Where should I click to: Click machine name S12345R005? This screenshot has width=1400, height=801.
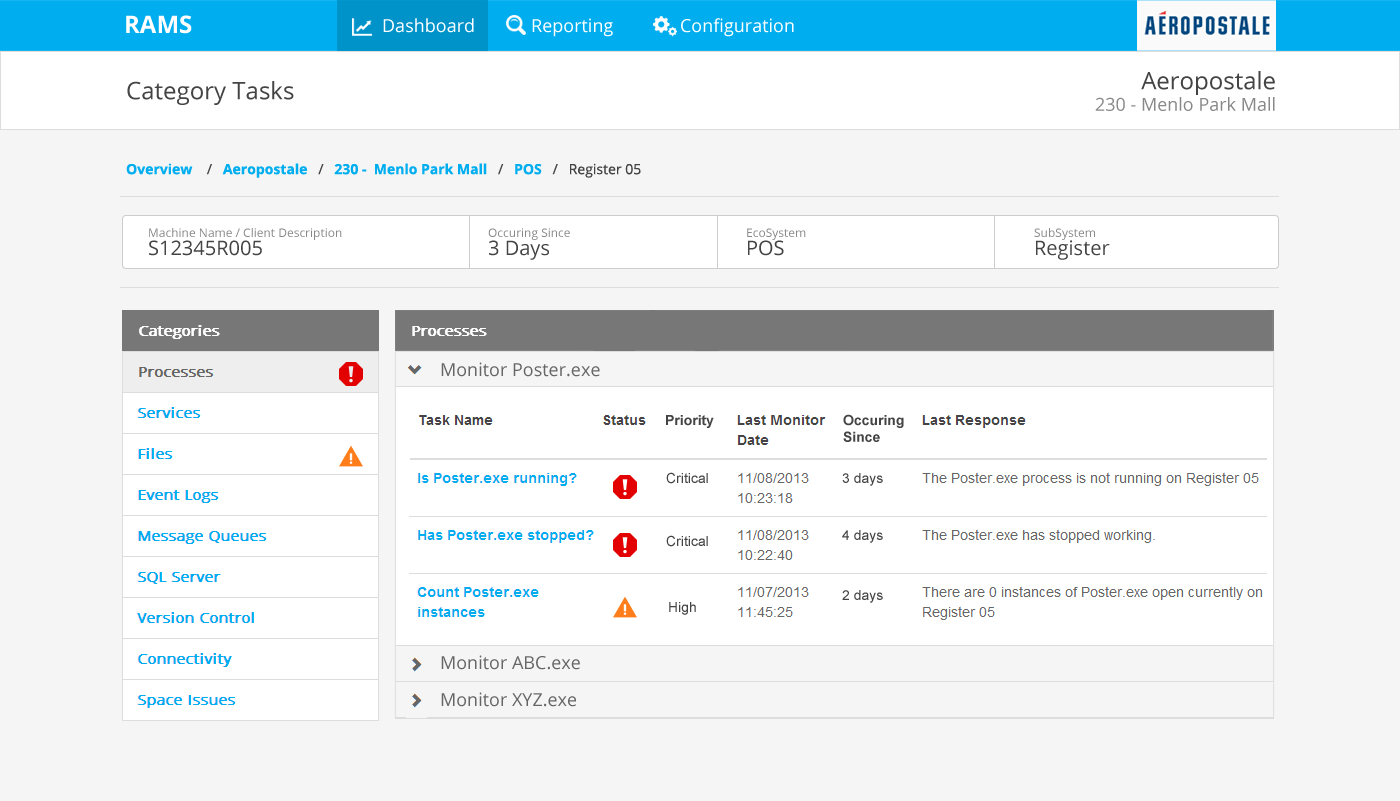click(205, 249)
